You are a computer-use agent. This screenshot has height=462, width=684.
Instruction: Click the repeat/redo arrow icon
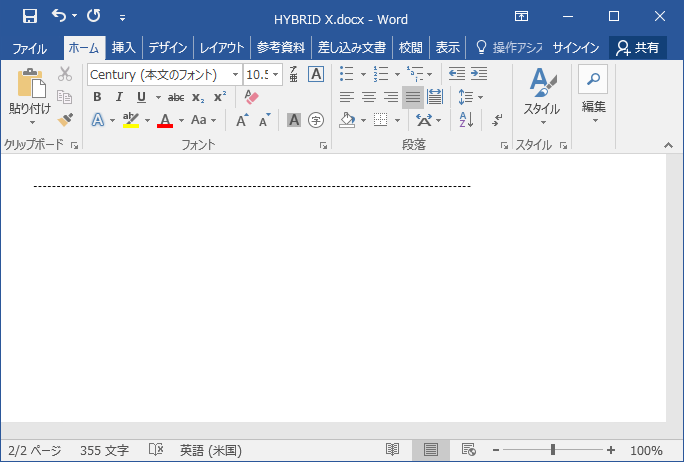(x=93, y=16)
